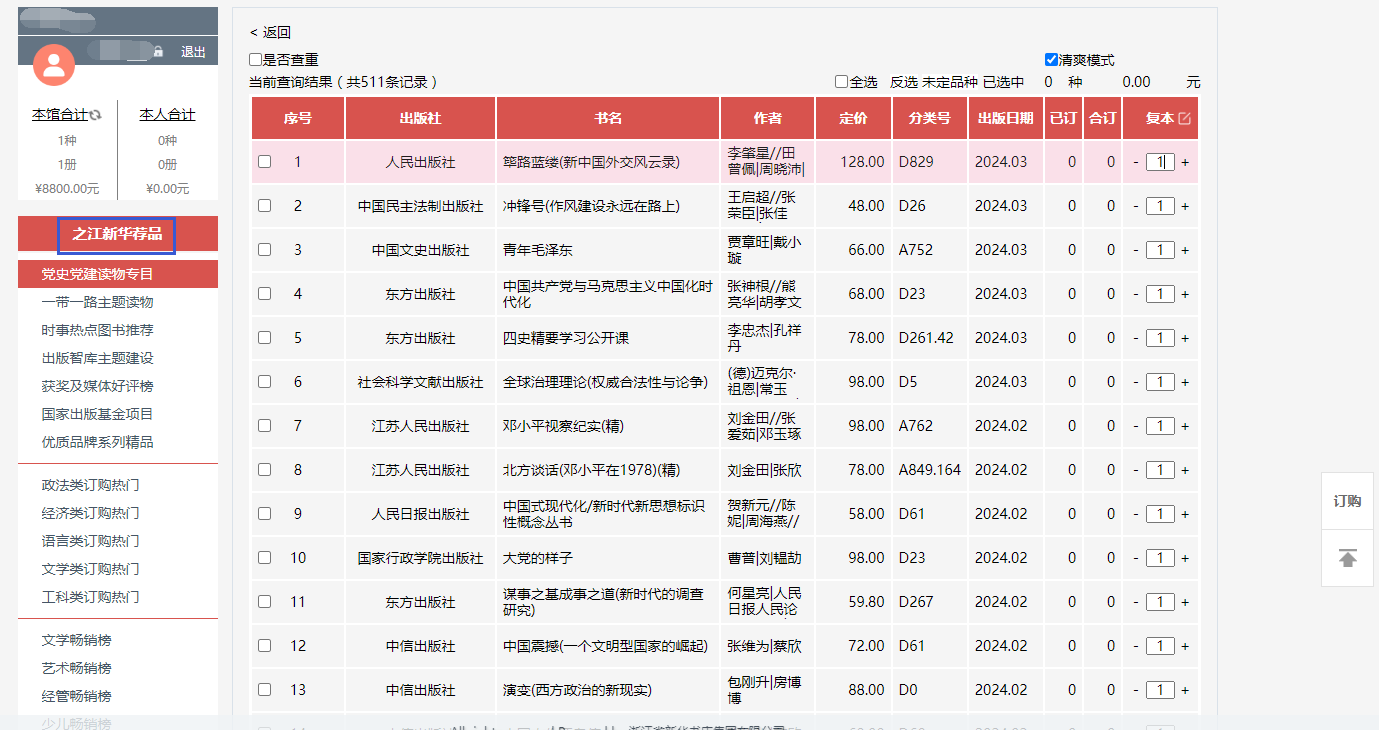The width and height of the screenshot is (1379, 730).
Task: Select 经济类订购热门 sidebar item
Action: coord(90,513)
